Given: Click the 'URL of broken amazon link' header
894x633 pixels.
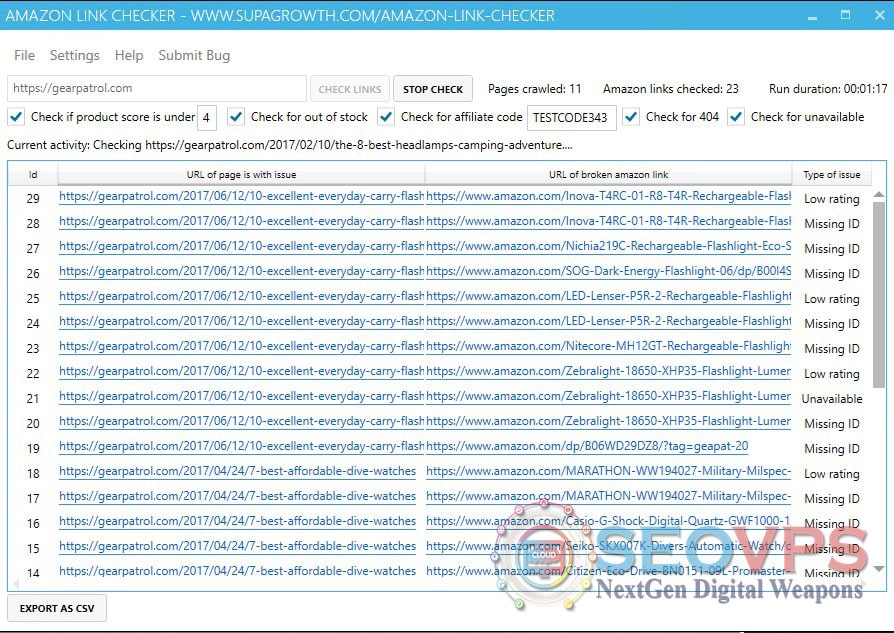Looking at the screenshot, I should (x=608, y=175).
